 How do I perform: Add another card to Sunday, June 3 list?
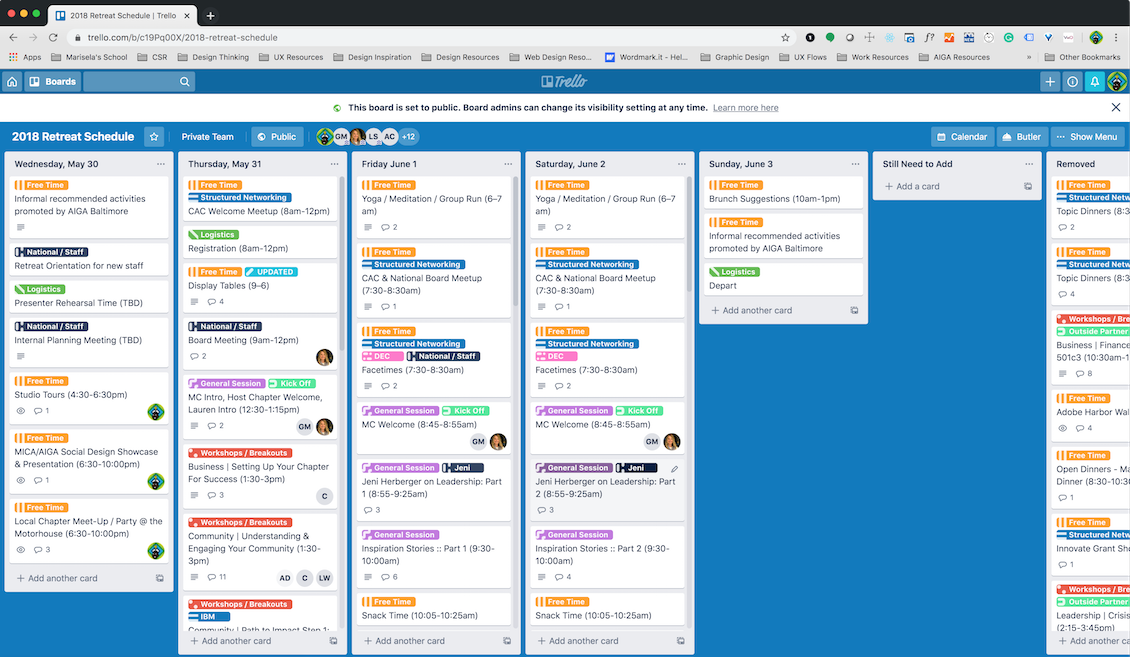[x=751, y=310]
